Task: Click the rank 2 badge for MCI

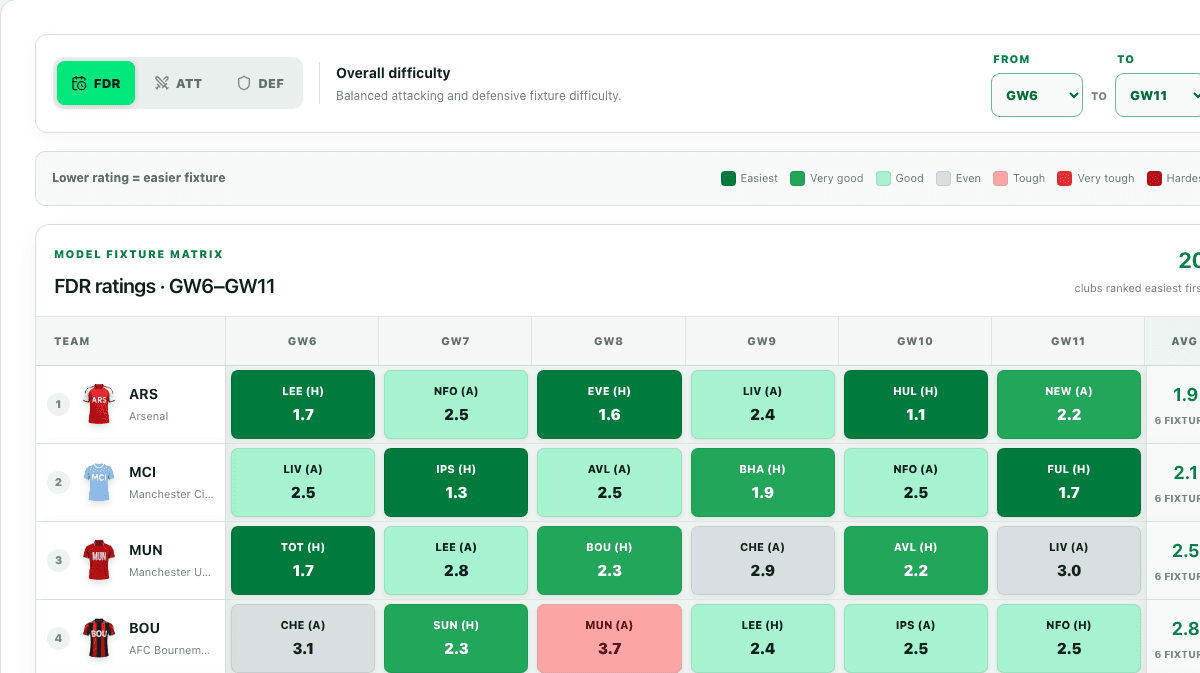Action: click(x=58, y=482)
